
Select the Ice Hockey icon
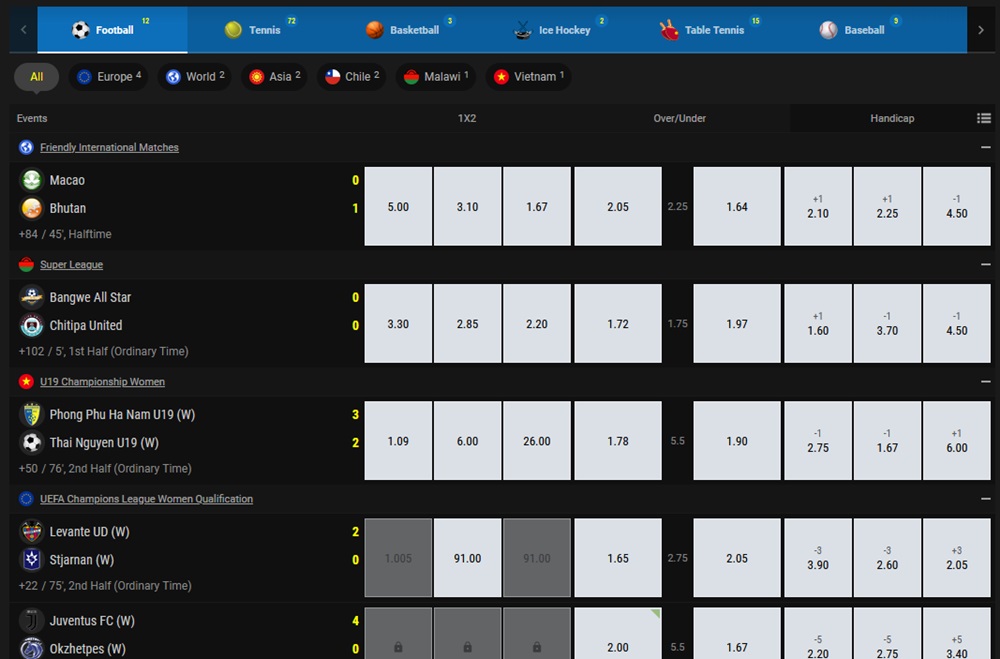click(523, 29)
